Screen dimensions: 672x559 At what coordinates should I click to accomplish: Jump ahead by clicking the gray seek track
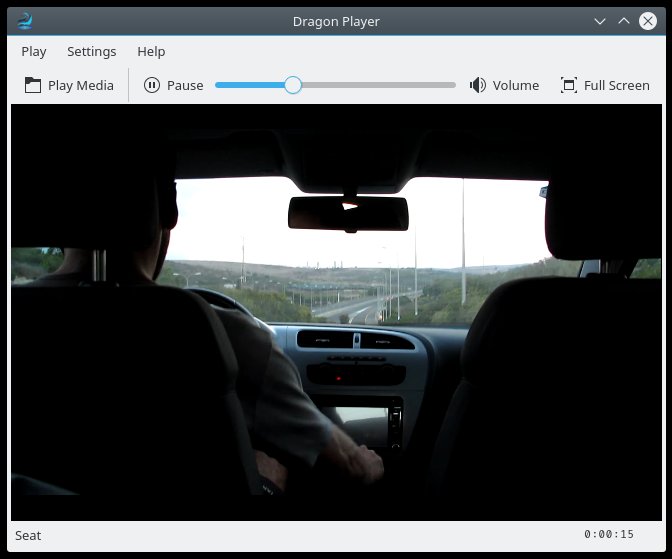380,85
